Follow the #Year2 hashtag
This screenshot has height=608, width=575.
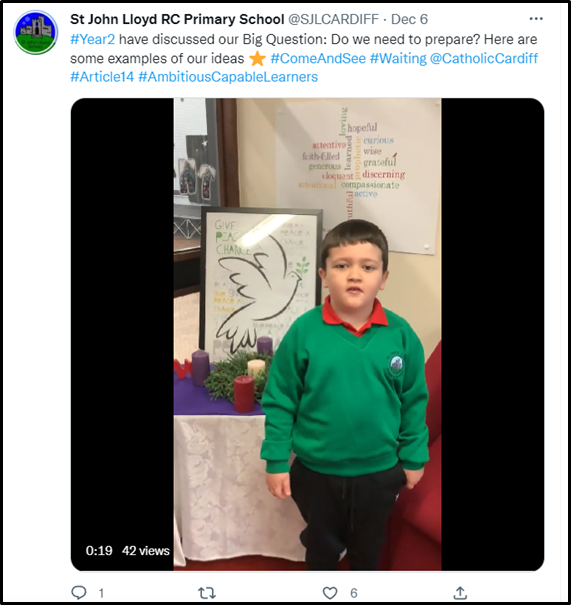tap(93, 39)
